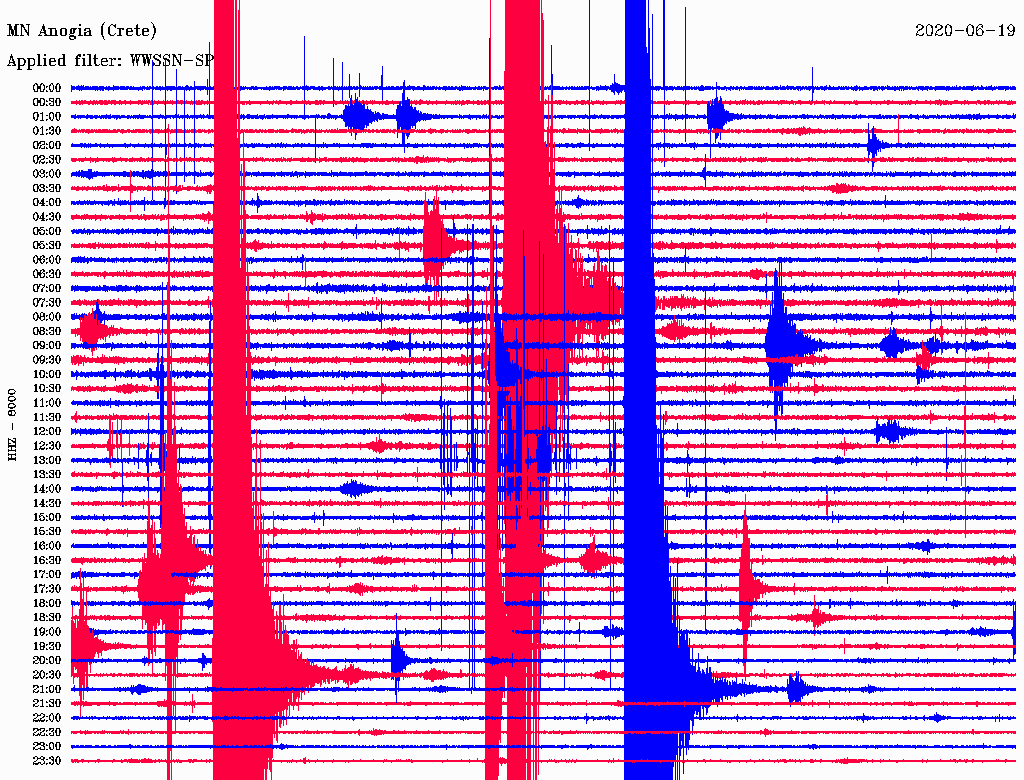Image resolution: width=1024 pixels, height=780 pixels.
Task: Click the 21:00 time label
Action: (47, 689)
